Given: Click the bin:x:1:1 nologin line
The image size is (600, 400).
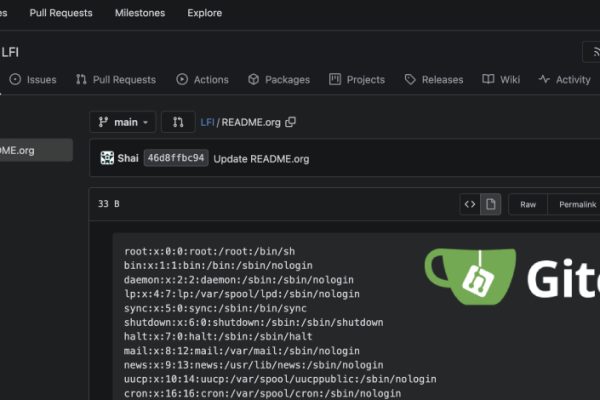Looking at the screenshot, I should tap(218, 266).
